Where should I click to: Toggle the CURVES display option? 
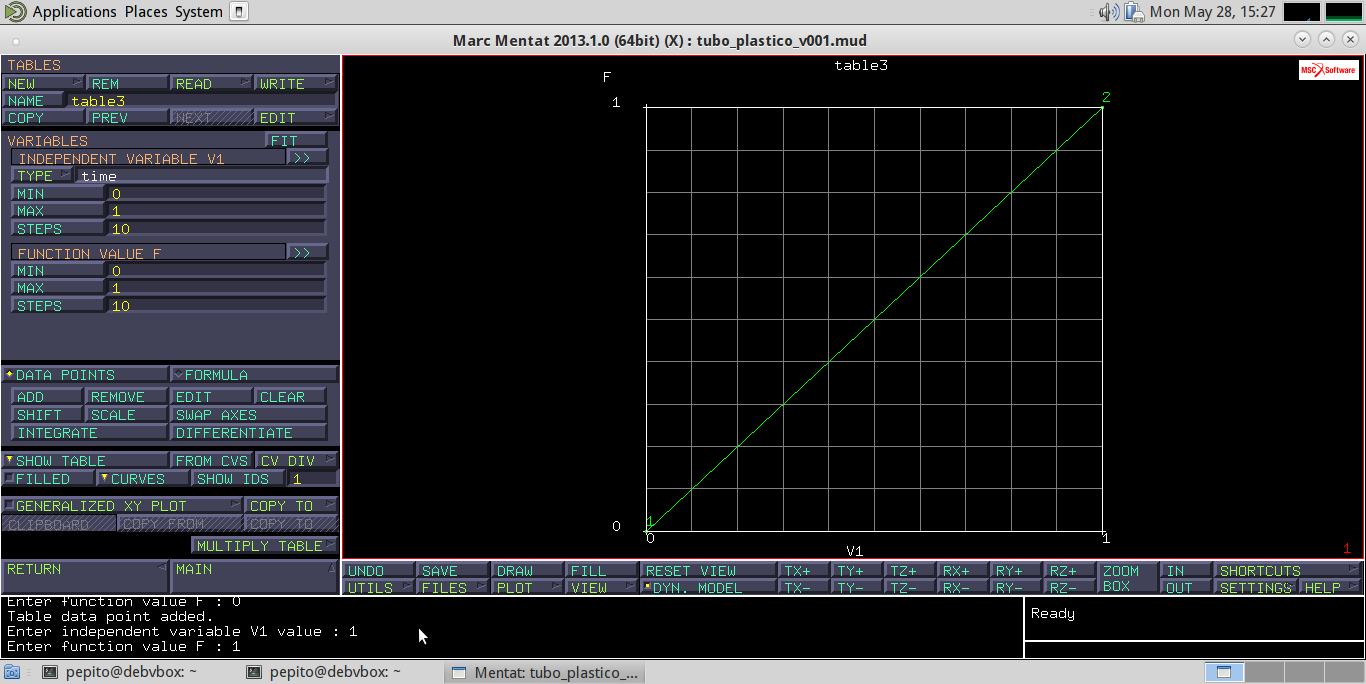[144, 479]
